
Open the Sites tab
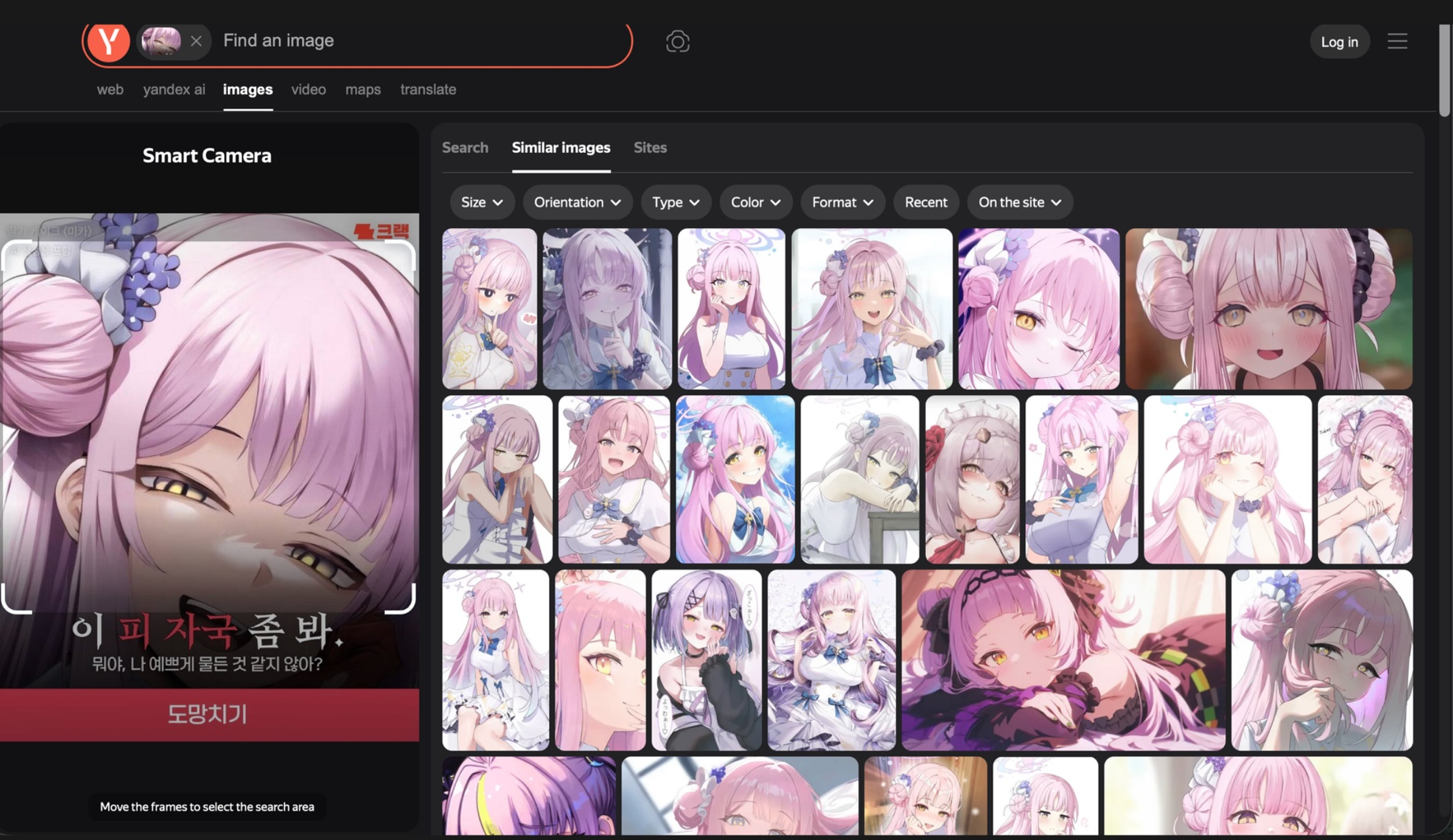click(x=650, y=147)
